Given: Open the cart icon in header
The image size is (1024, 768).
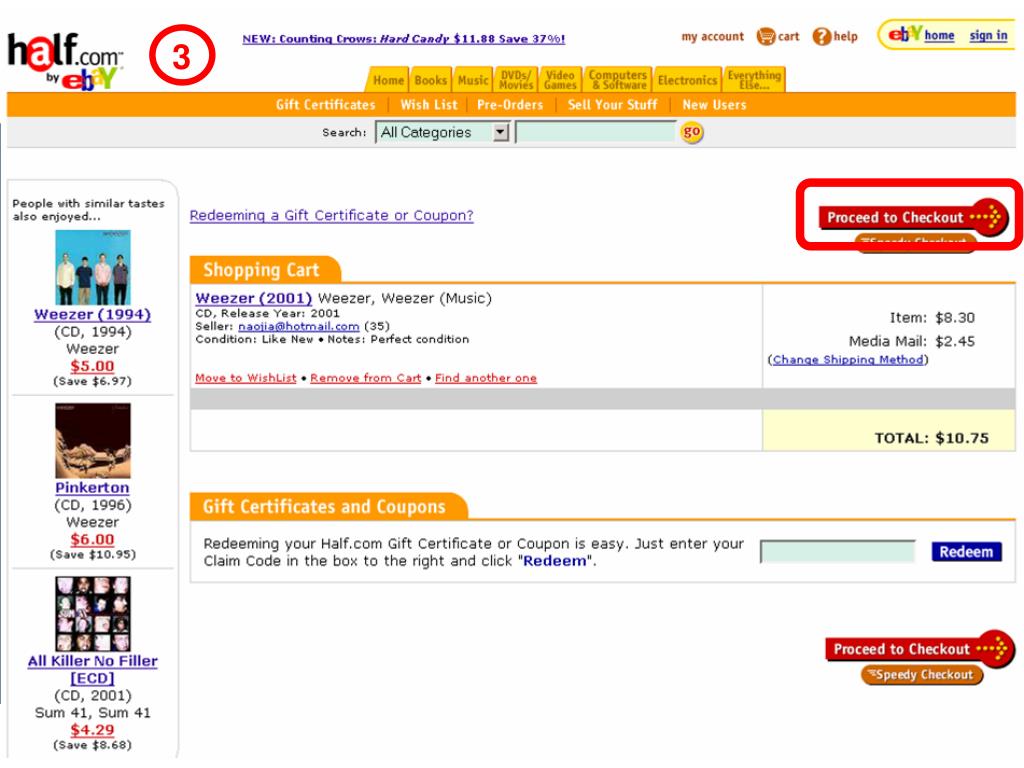Looking at the screenshot, I should [766, 37].
